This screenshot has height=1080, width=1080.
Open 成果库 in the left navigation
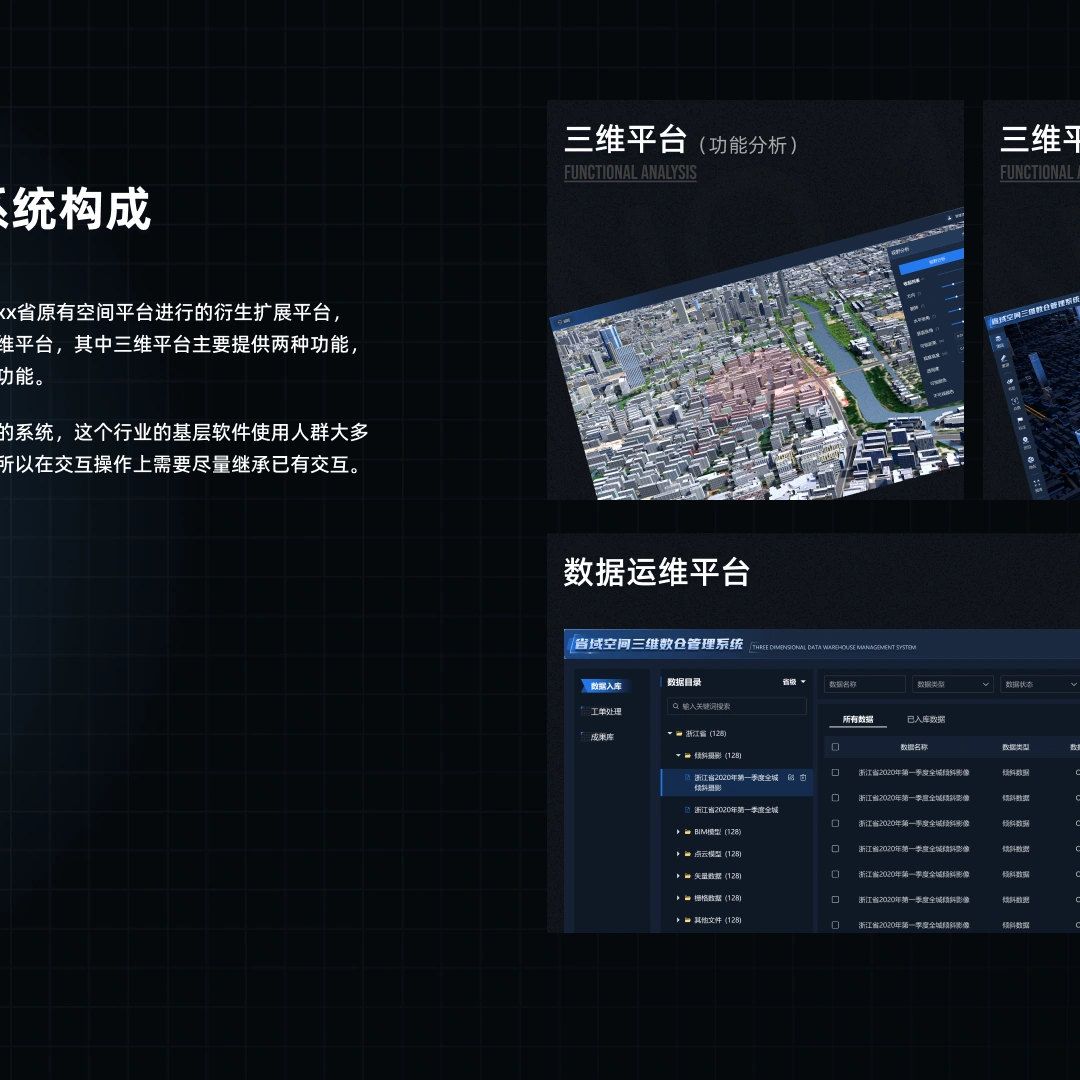point(598,737)
